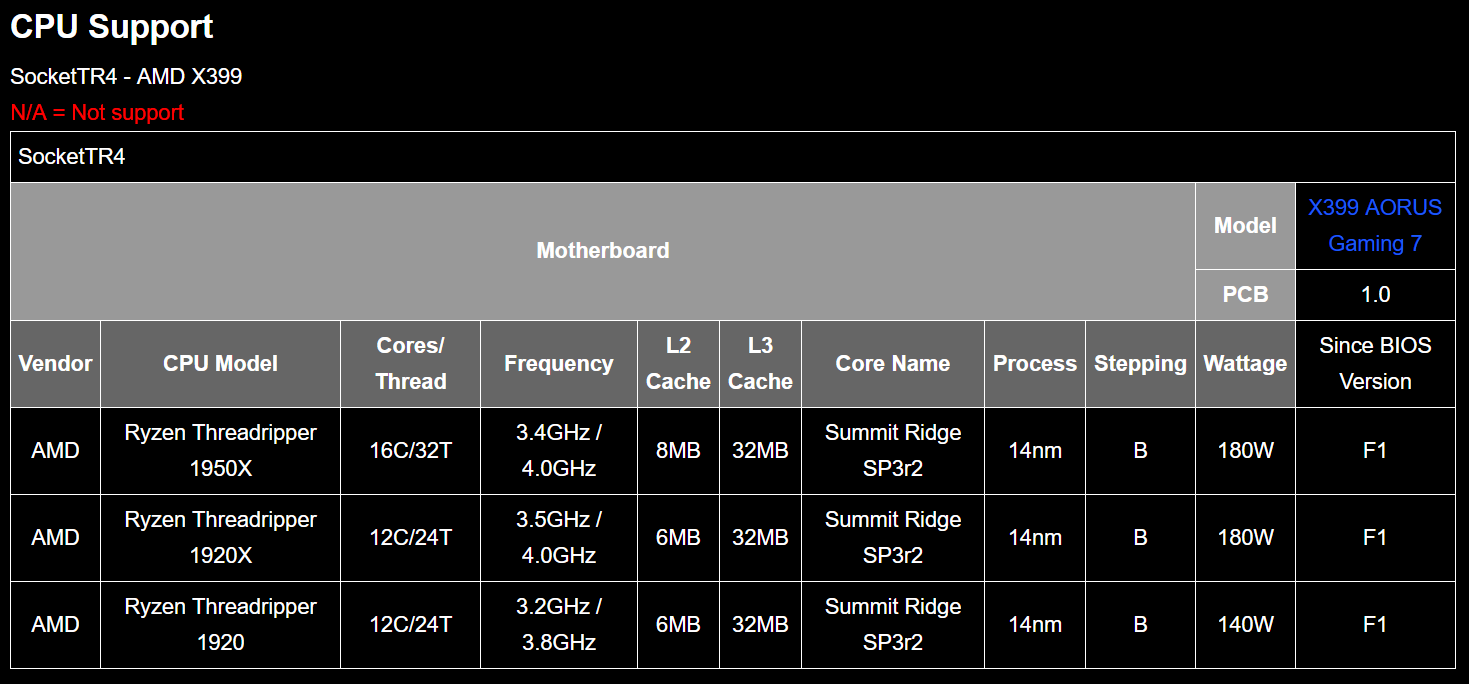This screenshot has height=684, width=1469.
Task: Click 12C/24T in the 1920X row
Action: point(410,538)
